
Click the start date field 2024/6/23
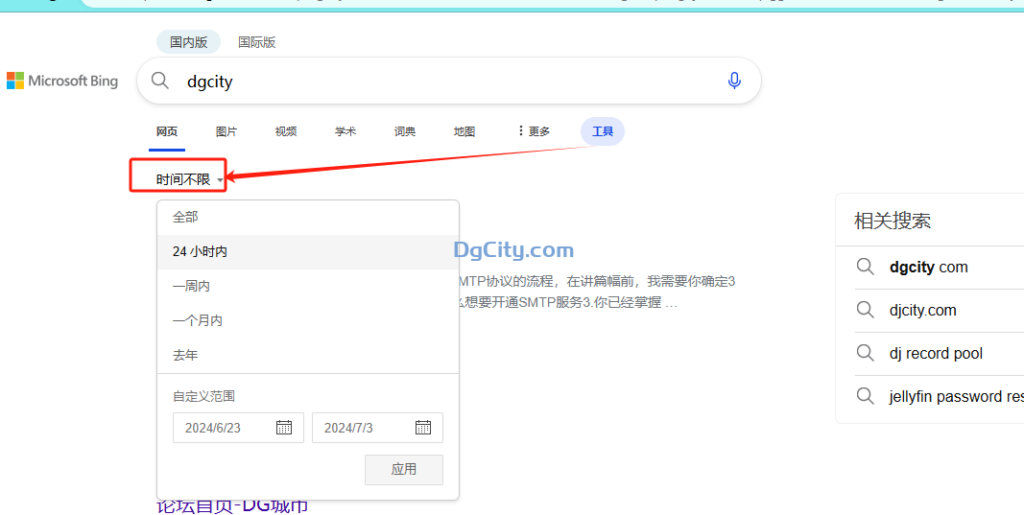pos(238,428)
